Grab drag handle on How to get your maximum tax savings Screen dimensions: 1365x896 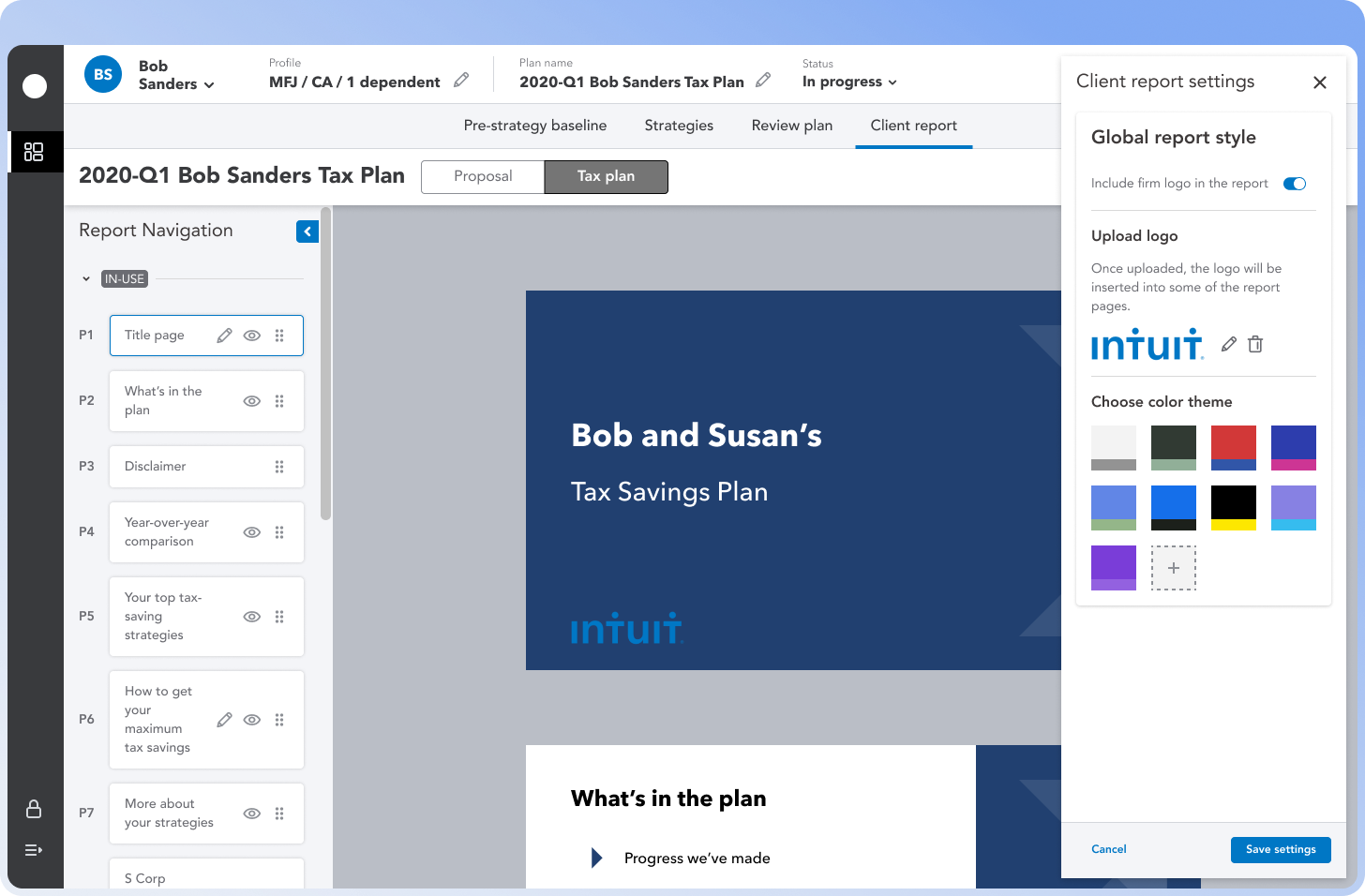tap(279, 720)
